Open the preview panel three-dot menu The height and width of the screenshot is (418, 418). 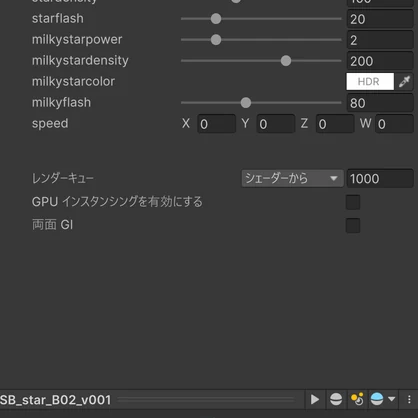point(409,399)
